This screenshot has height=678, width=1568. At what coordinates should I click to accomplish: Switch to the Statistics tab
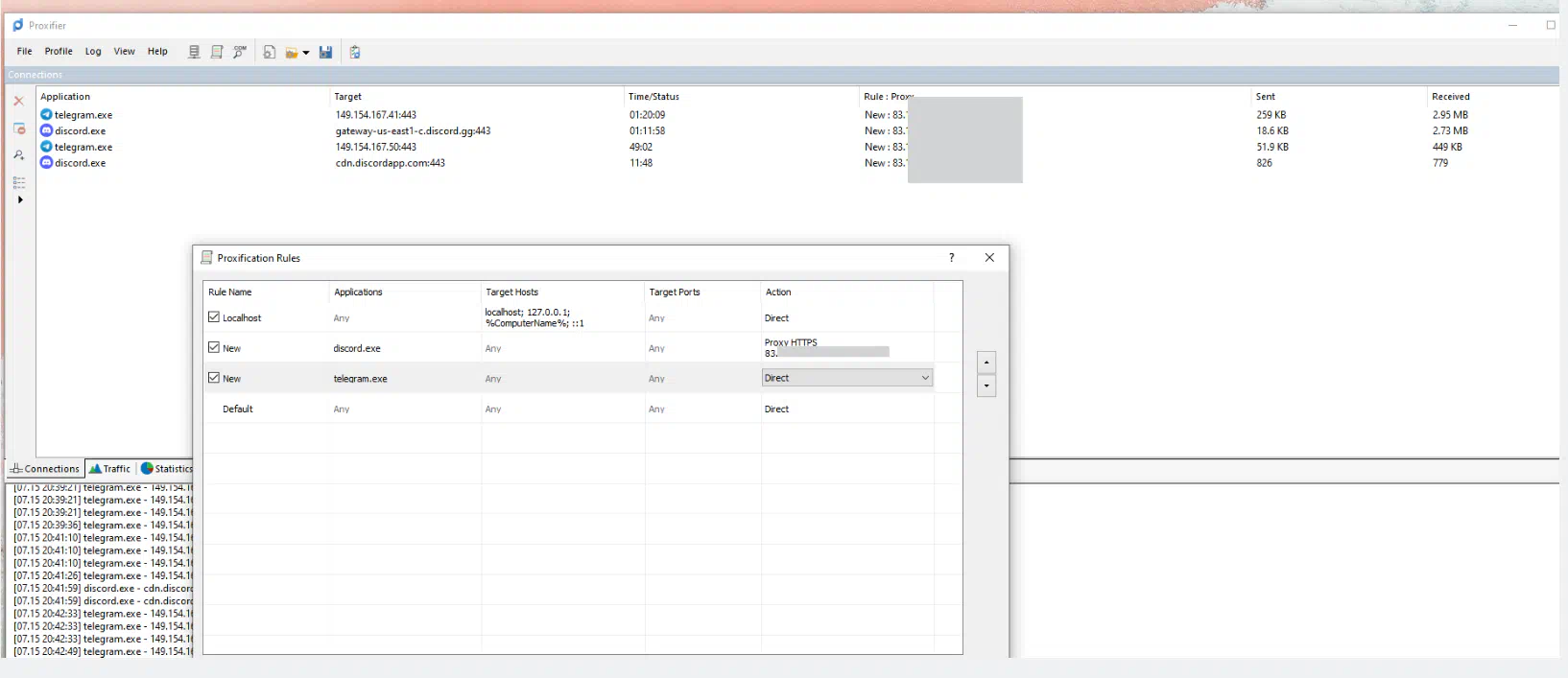[166, 469]
